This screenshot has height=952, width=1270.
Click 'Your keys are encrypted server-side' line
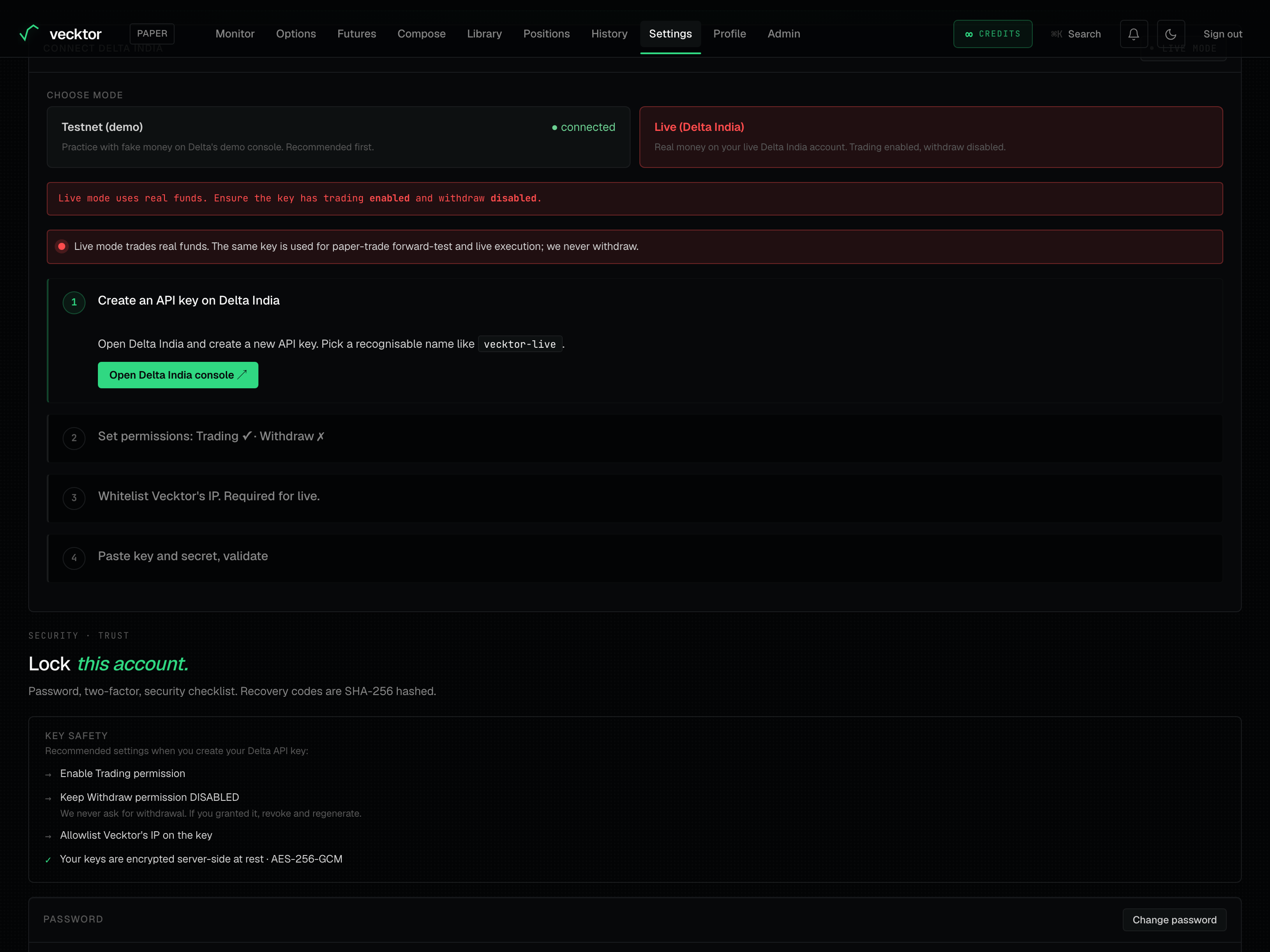click(201, 859)
